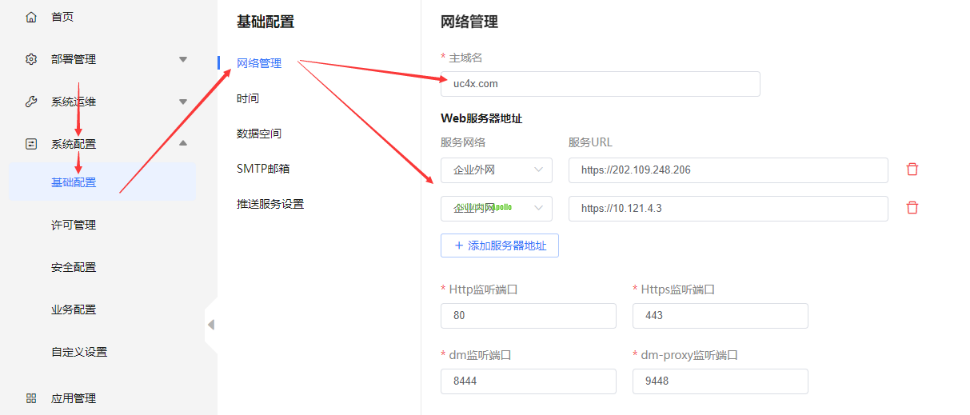Click the Https监听端口 field showing 443
970x415 pixels.
(720, 316)
